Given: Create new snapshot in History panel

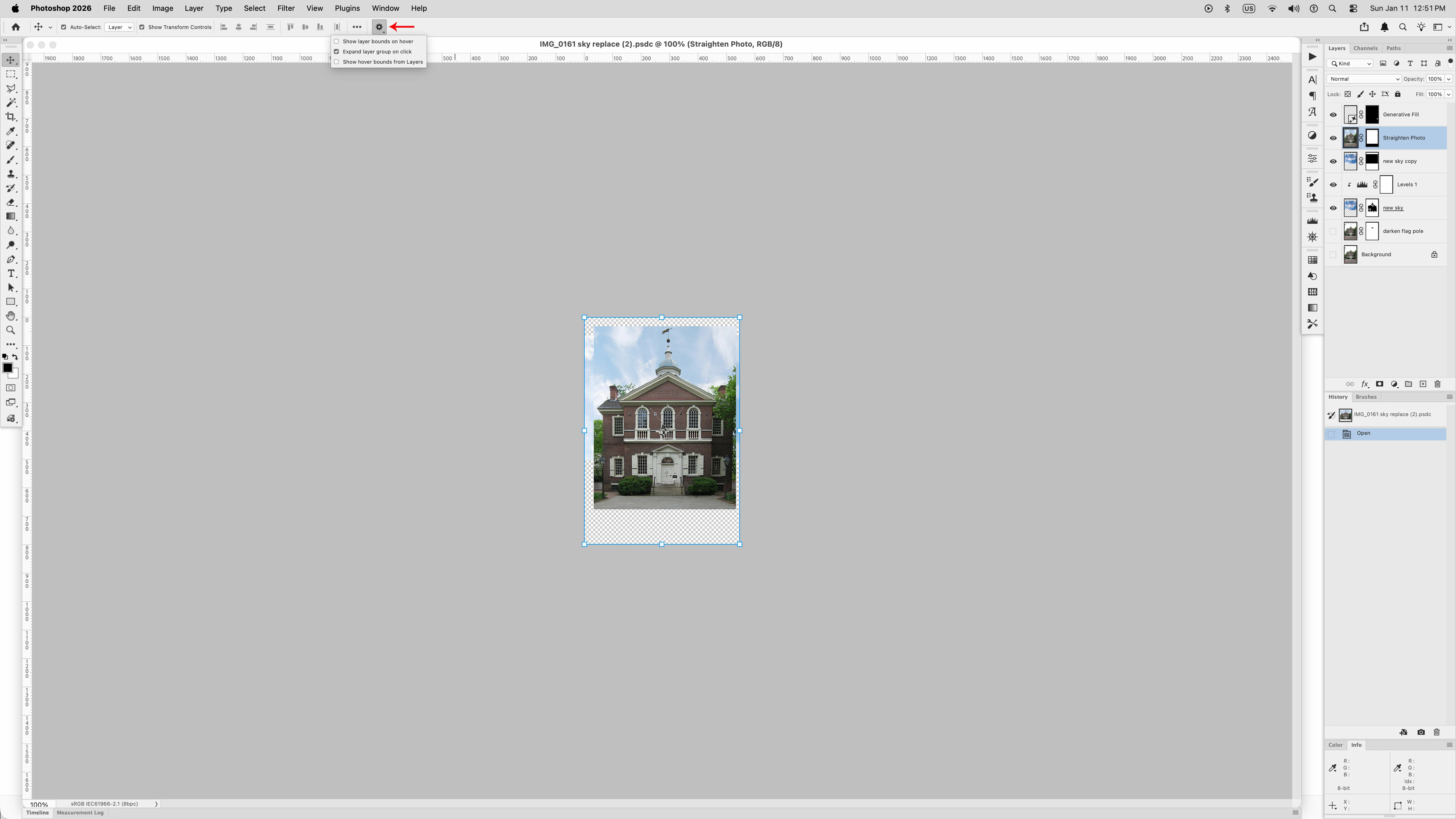Looking at the screenshot, I should 1421,733.
